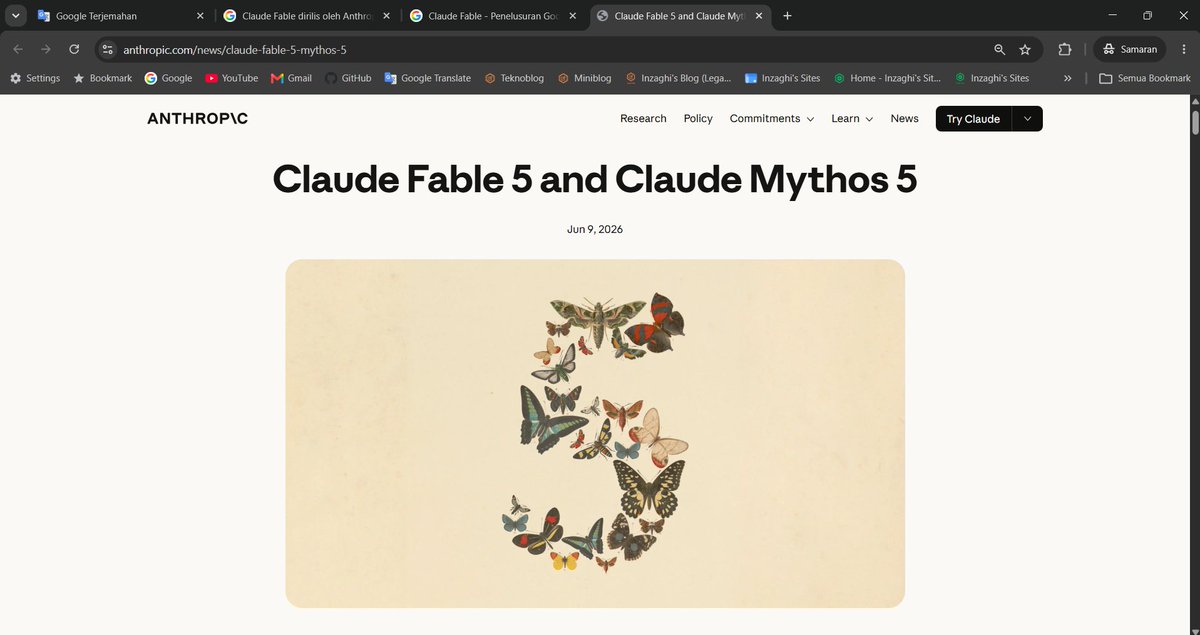1200x635 pixels.
Task: Open the Google Translate bookmark
Action: tap(427, 78)
